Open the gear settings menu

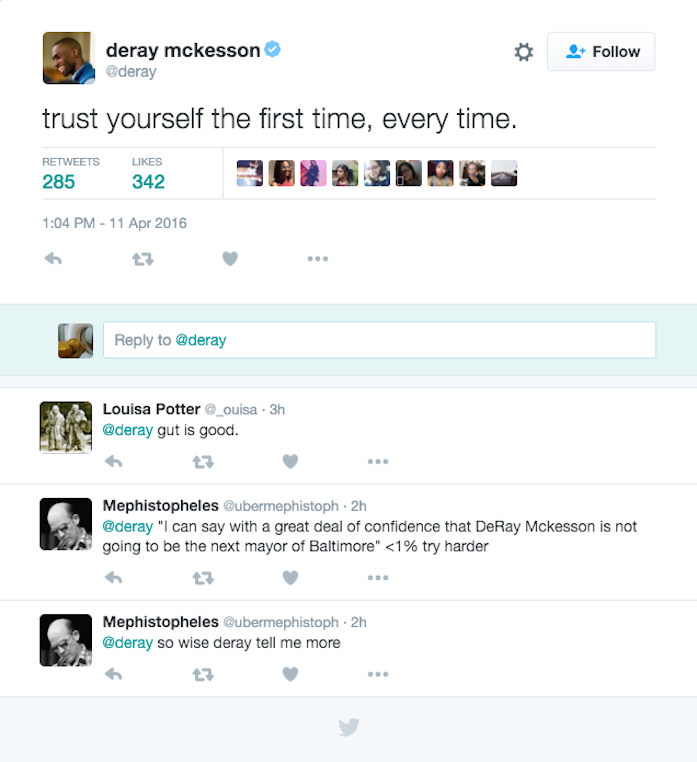point(523,52)
